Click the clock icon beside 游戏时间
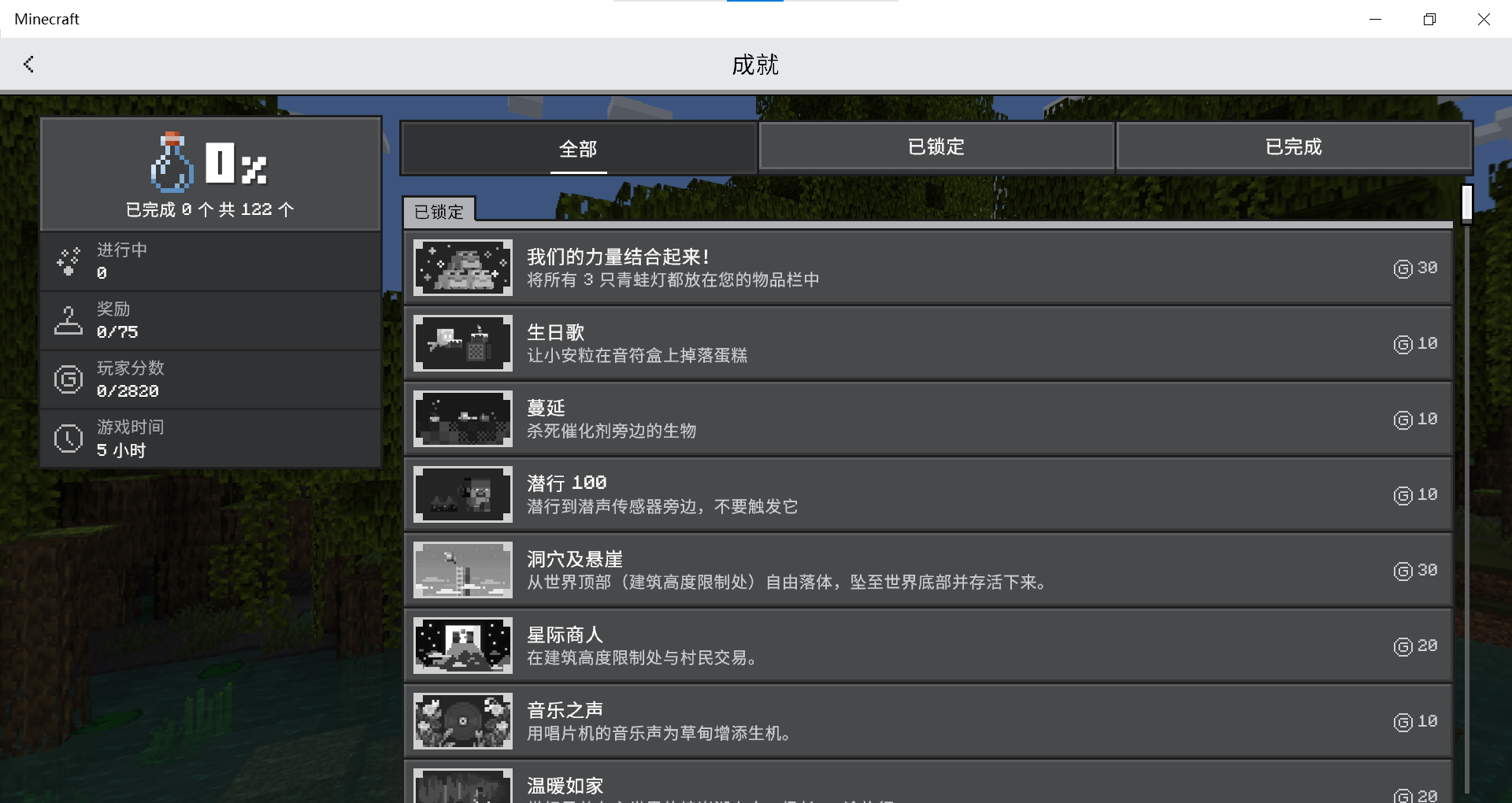Viewport: 1512px width, 803px height. pos(69,439)
